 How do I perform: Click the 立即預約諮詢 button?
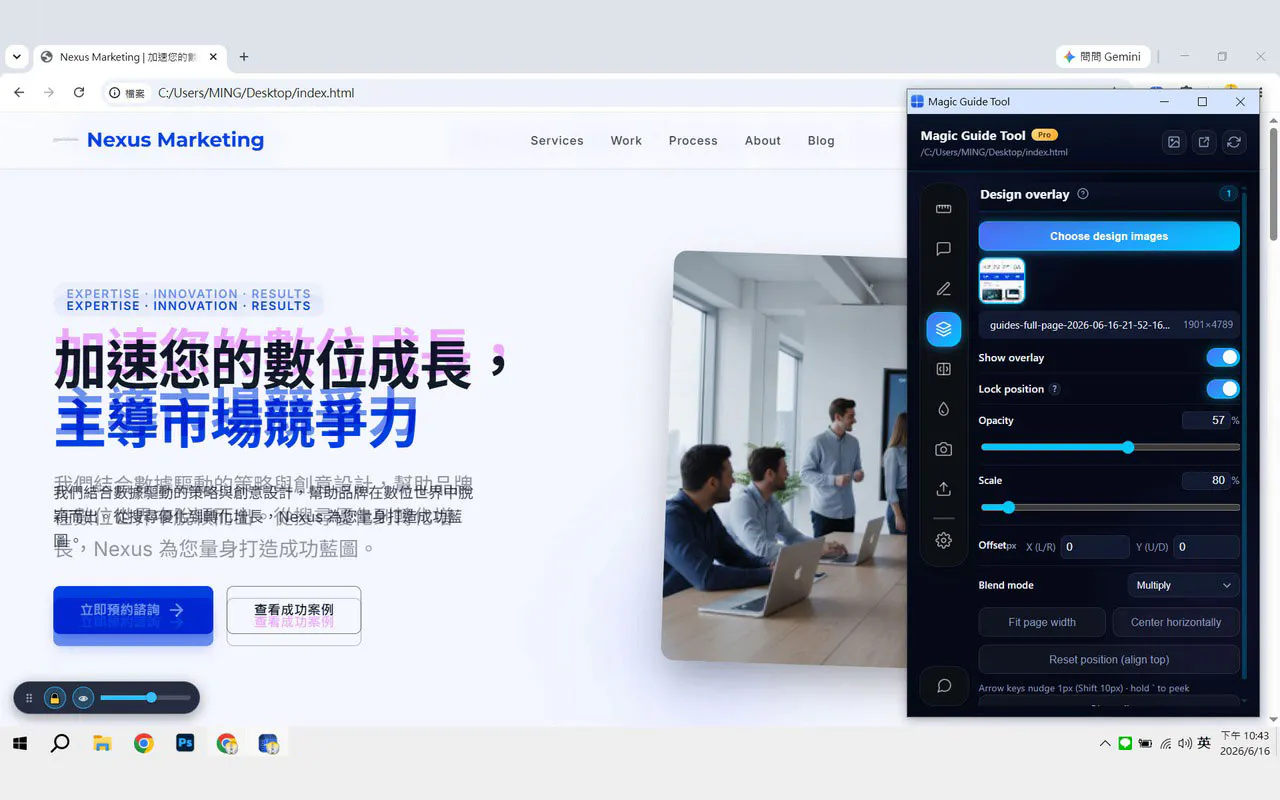(x=133, y=610)
